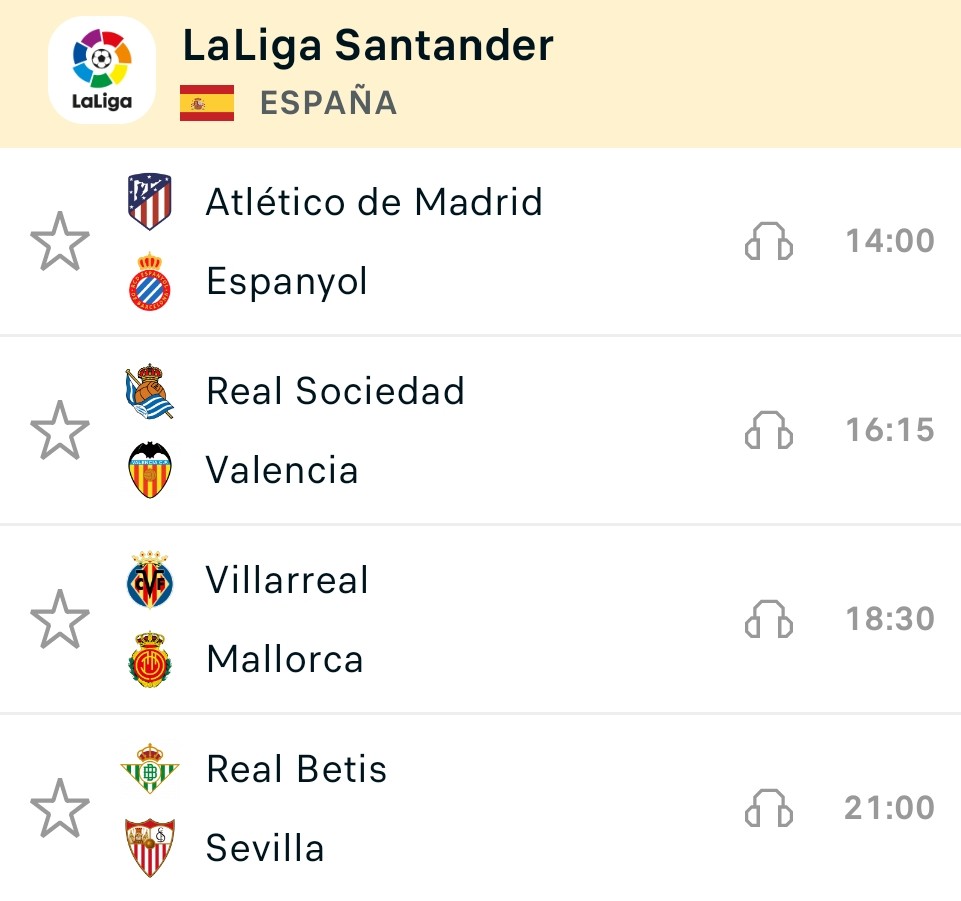
Task: Open Real Sociedad team name
Action: coord(335,390)
